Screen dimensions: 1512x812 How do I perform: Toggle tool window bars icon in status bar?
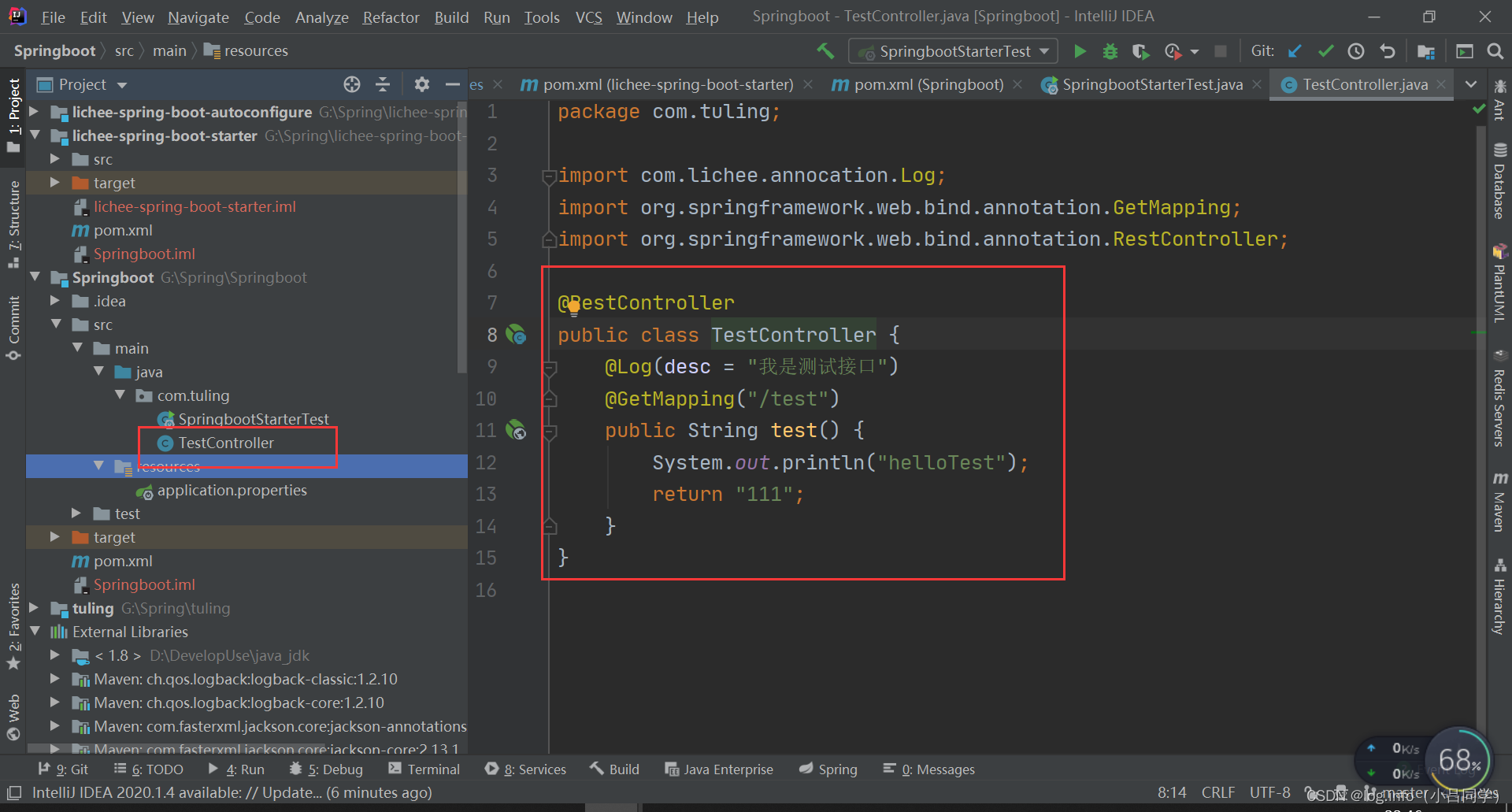[x=13, y=793]
